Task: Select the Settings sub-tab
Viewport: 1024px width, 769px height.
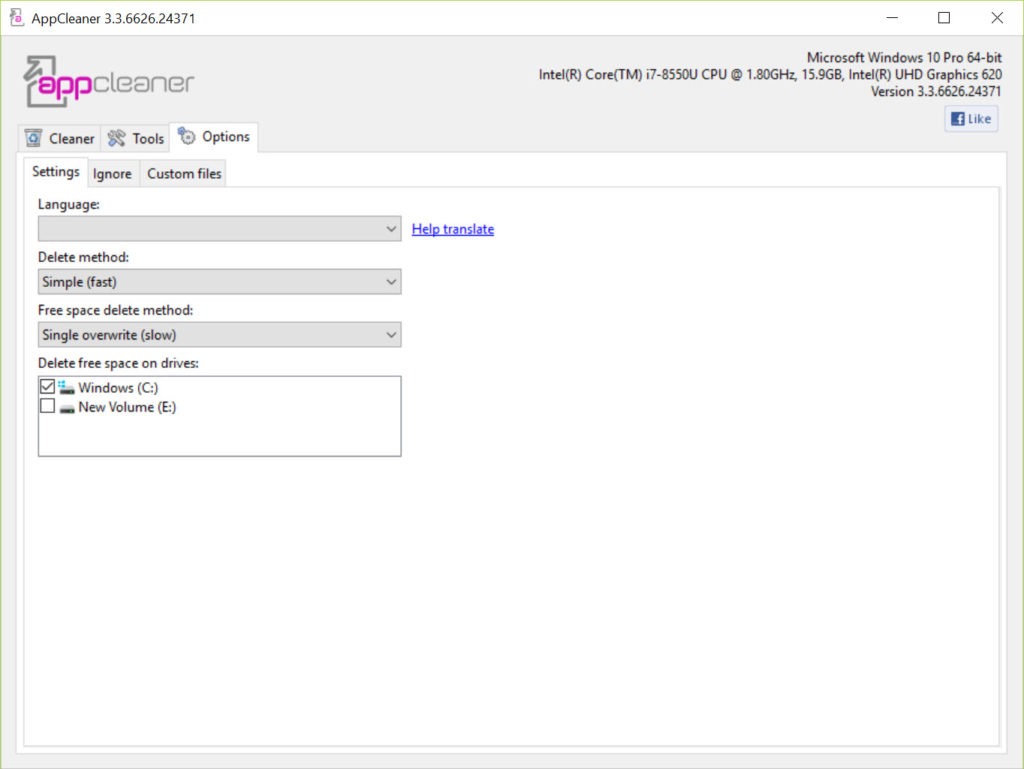Action: 56,172
